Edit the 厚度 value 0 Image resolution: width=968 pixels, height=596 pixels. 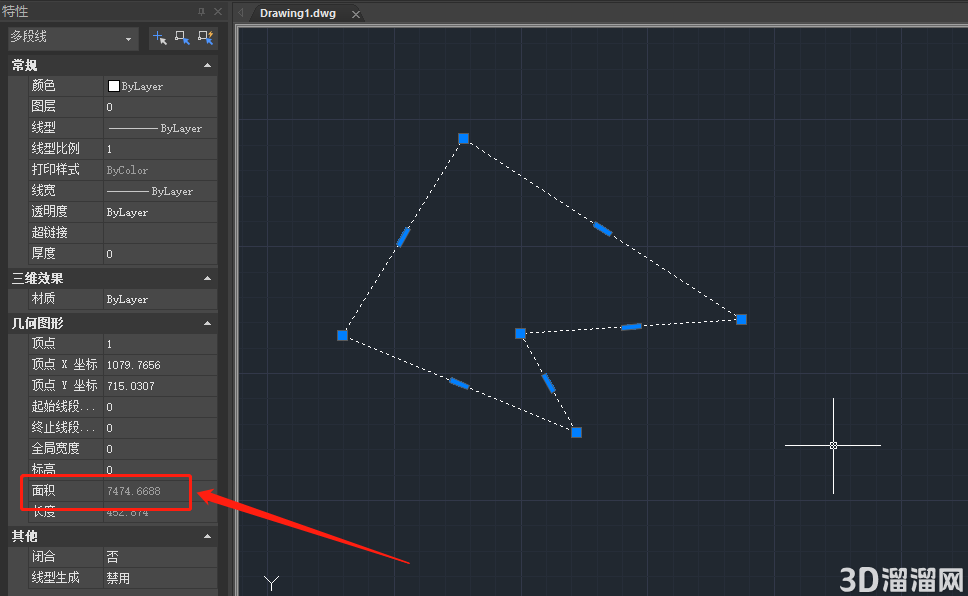160,254
